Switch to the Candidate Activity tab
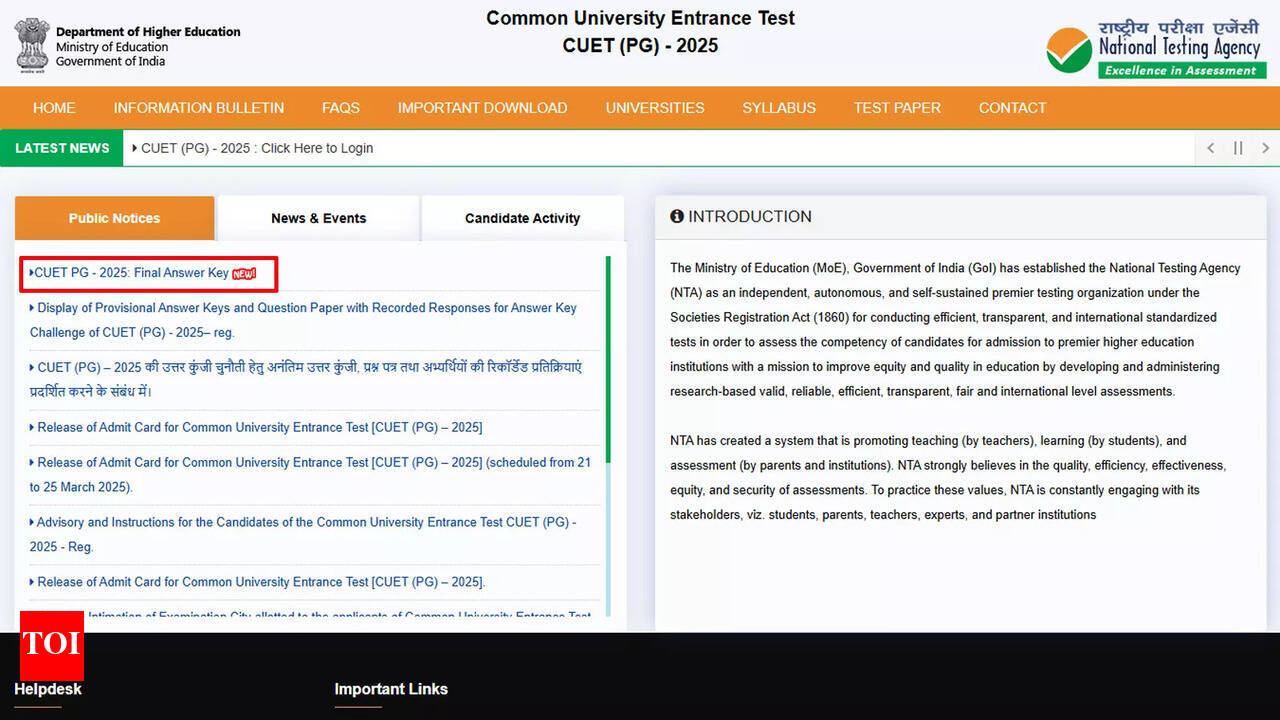Viewport: 1280px width, 720px height. (x=522, y=218)
